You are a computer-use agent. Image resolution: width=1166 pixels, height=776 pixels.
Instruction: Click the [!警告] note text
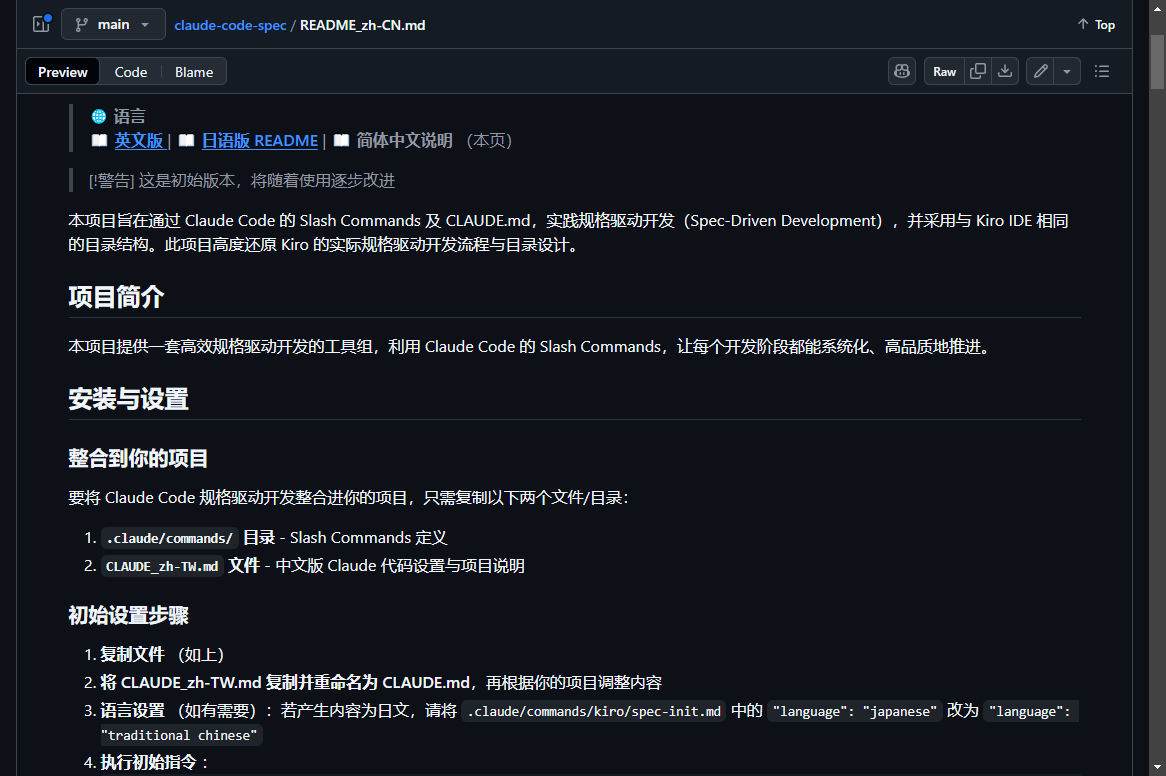click(242, 181)
